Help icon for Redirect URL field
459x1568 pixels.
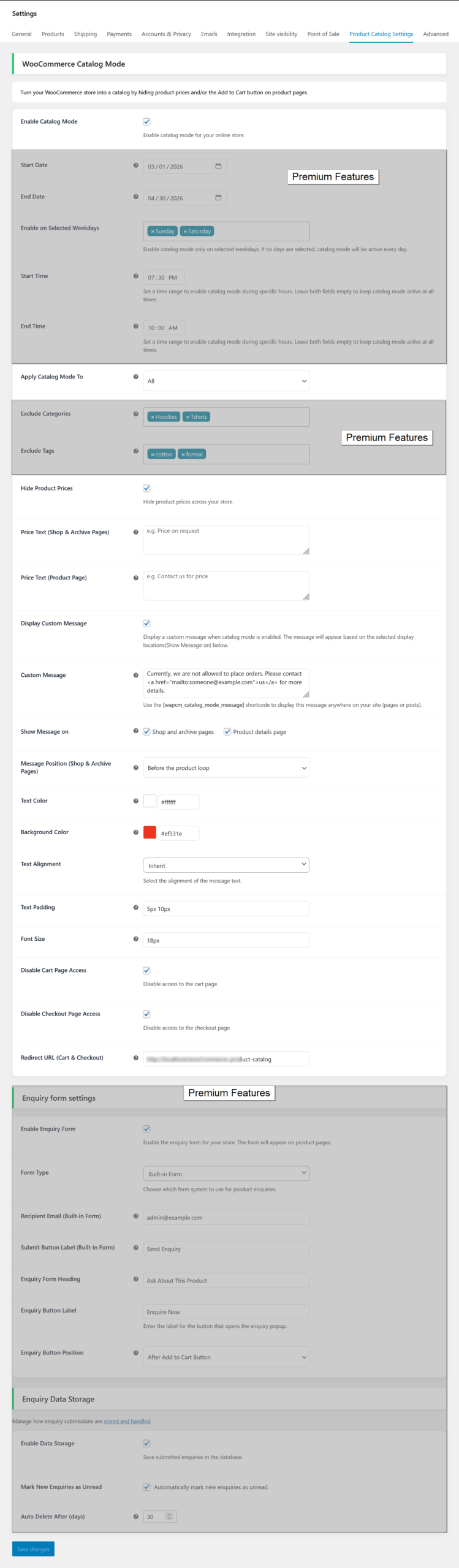136,1058
